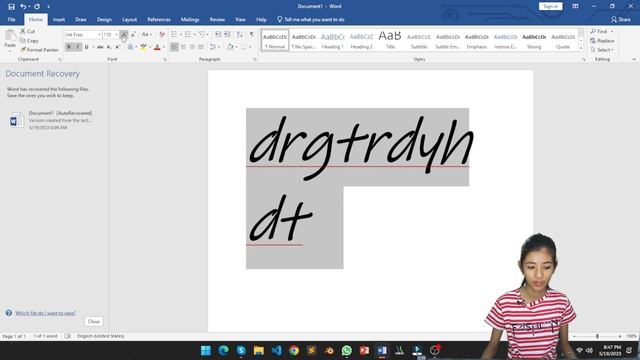The width and height of the screenshot is (640, 360).
Task: Click the Tell me what you want to do box
Action: (x=311, y=19)
